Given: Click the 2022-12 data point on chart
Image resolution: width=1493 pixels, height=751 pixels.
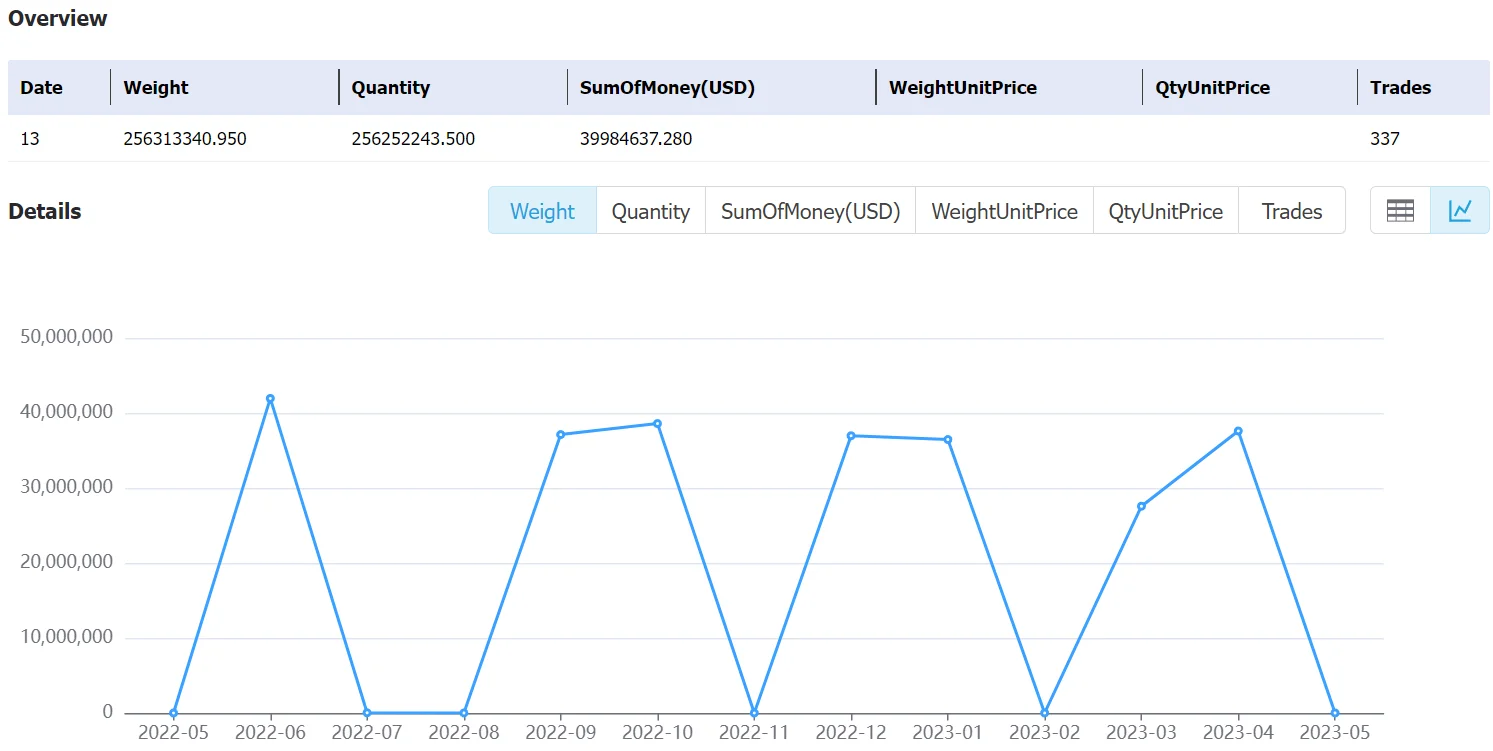Looking at the screenshot, I should [851, 435].
